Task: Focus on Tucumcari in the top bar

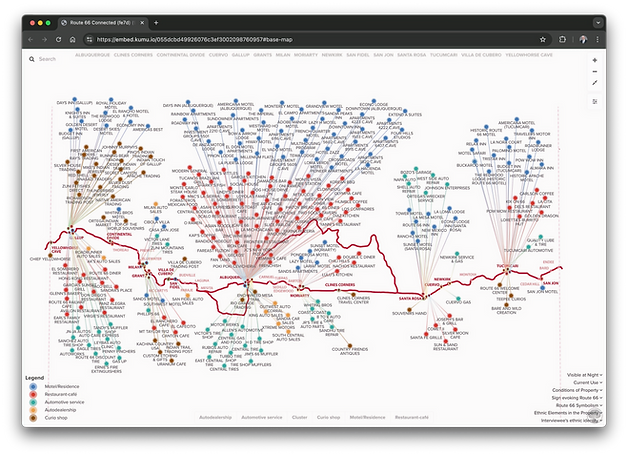Action: pyautogui.click(x=443, y=55)
